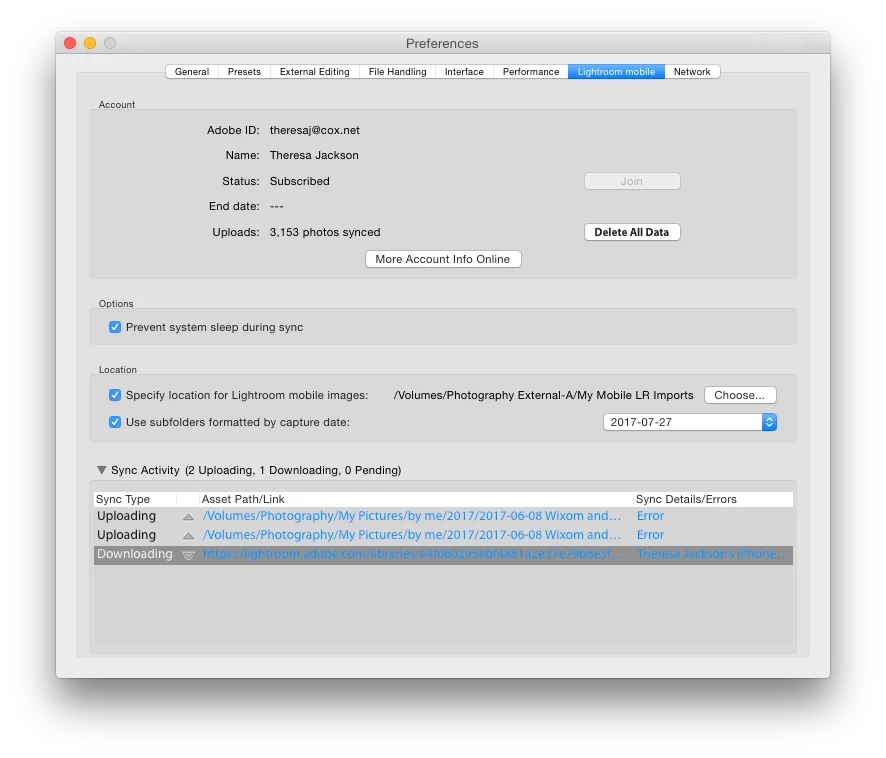Open the 2017-07-27 date format dropdown
The height and width of the screenshot is (758, 886).
(690, 422)
